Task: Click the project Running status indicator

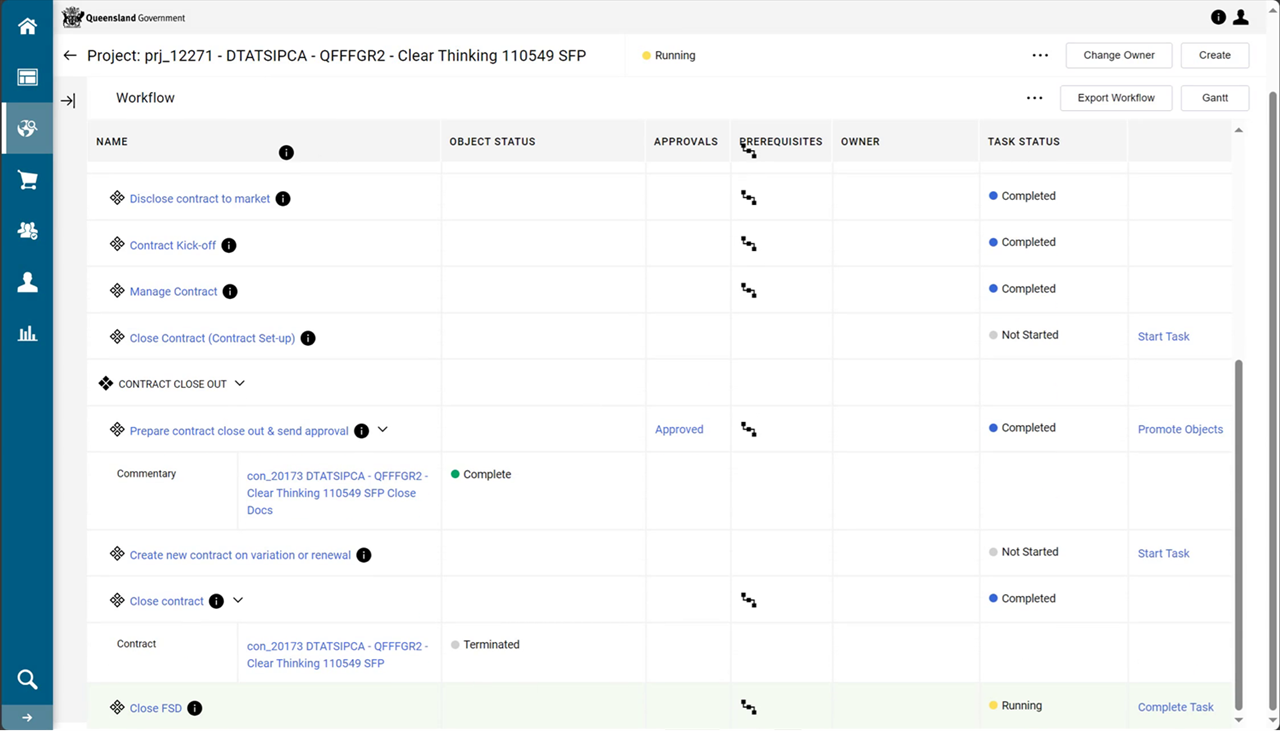Action: click(x=668, y=56)
